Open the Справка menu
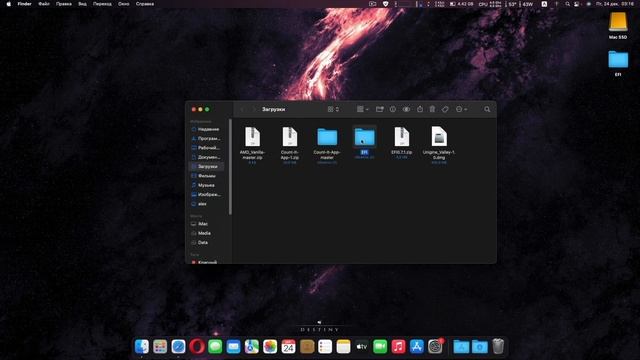The image size is (640, 360). click(x=145, y=4)
